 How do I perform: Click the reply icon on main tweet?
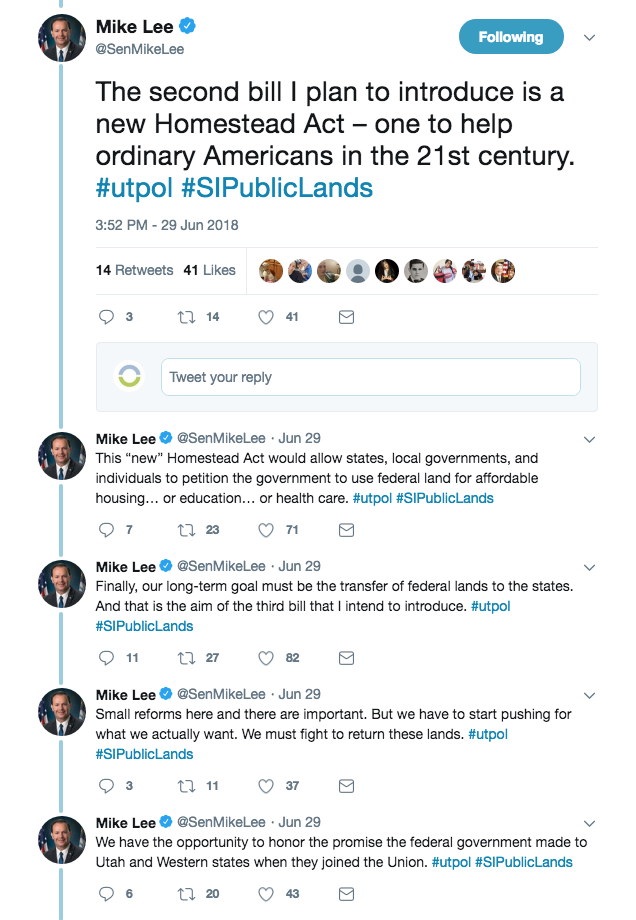(106, 317)
